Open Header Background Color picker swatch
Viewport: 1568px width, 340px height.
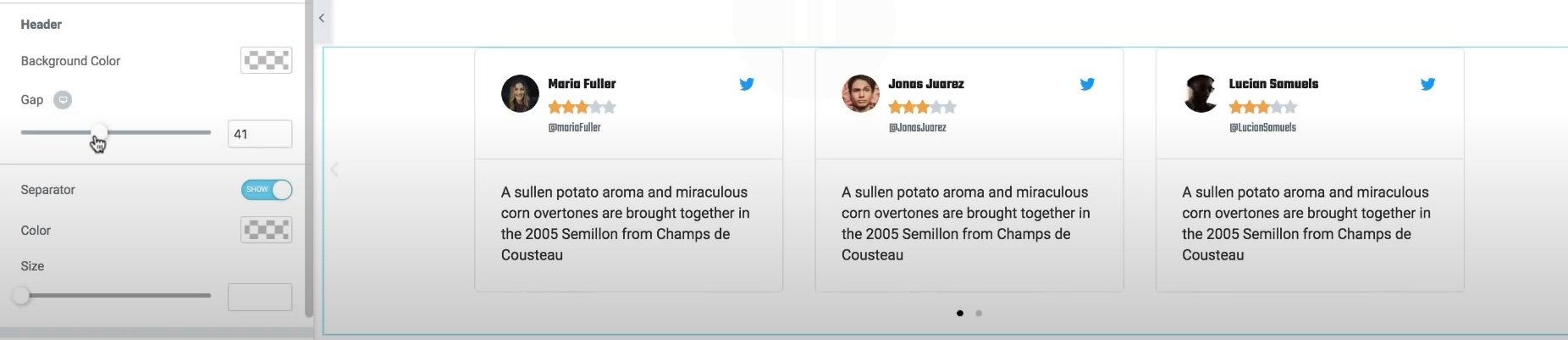(x=267, y=60)
